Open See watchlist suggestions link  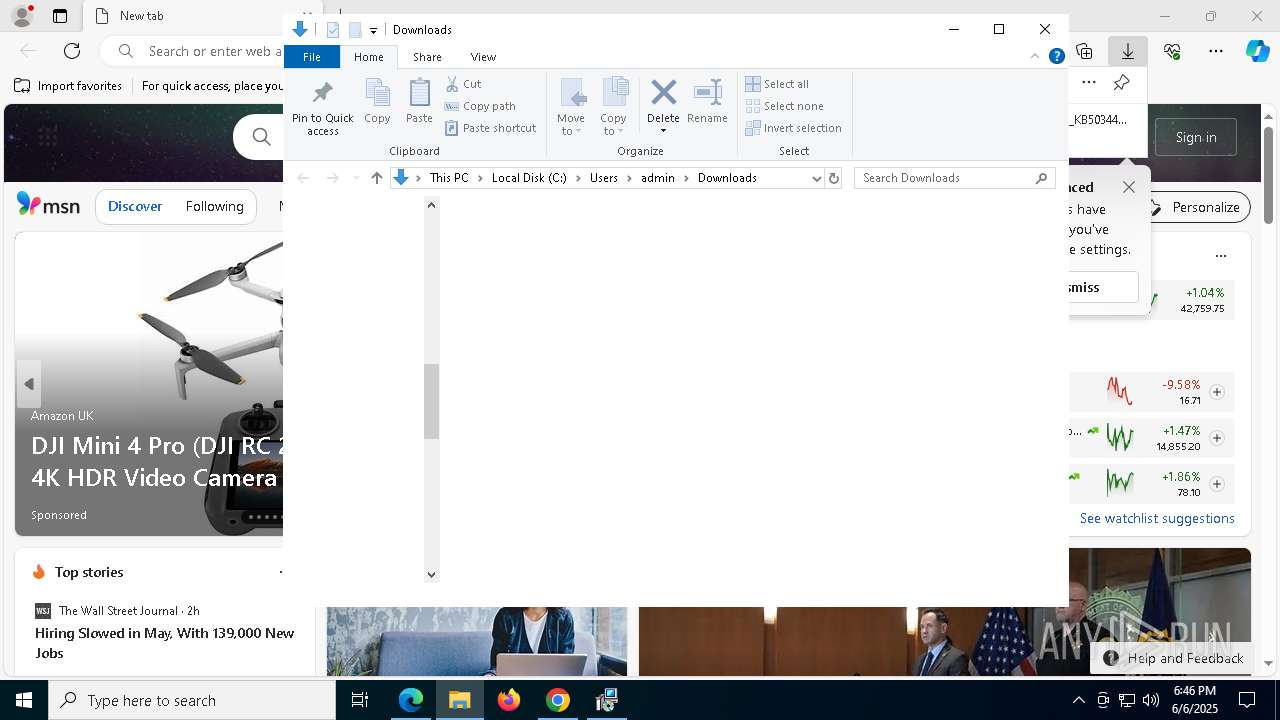1157,518
